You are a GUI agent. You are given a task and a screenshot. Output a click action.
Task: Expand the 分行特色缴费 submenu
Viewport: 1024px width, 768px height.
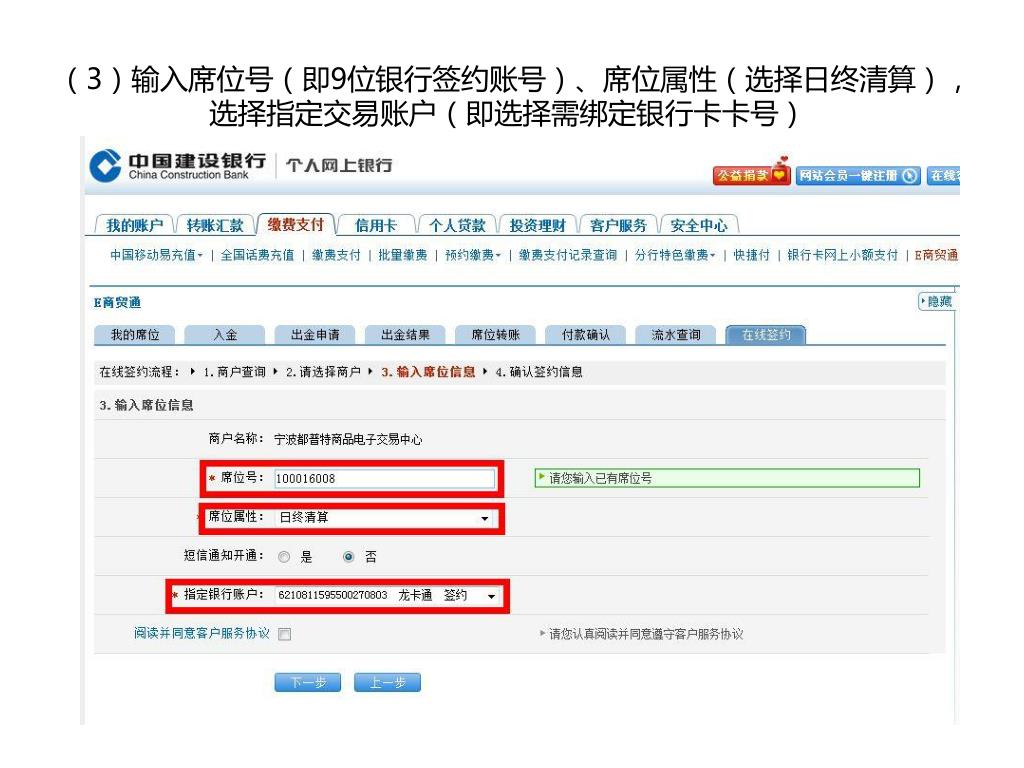pos(675,255)
